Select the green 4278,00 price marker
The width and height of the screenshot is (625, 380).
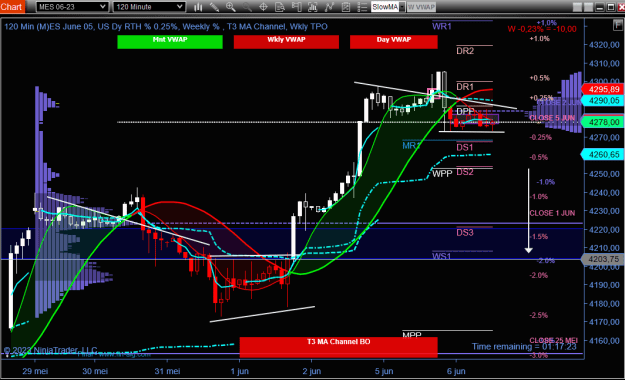[x=603, y=122]
